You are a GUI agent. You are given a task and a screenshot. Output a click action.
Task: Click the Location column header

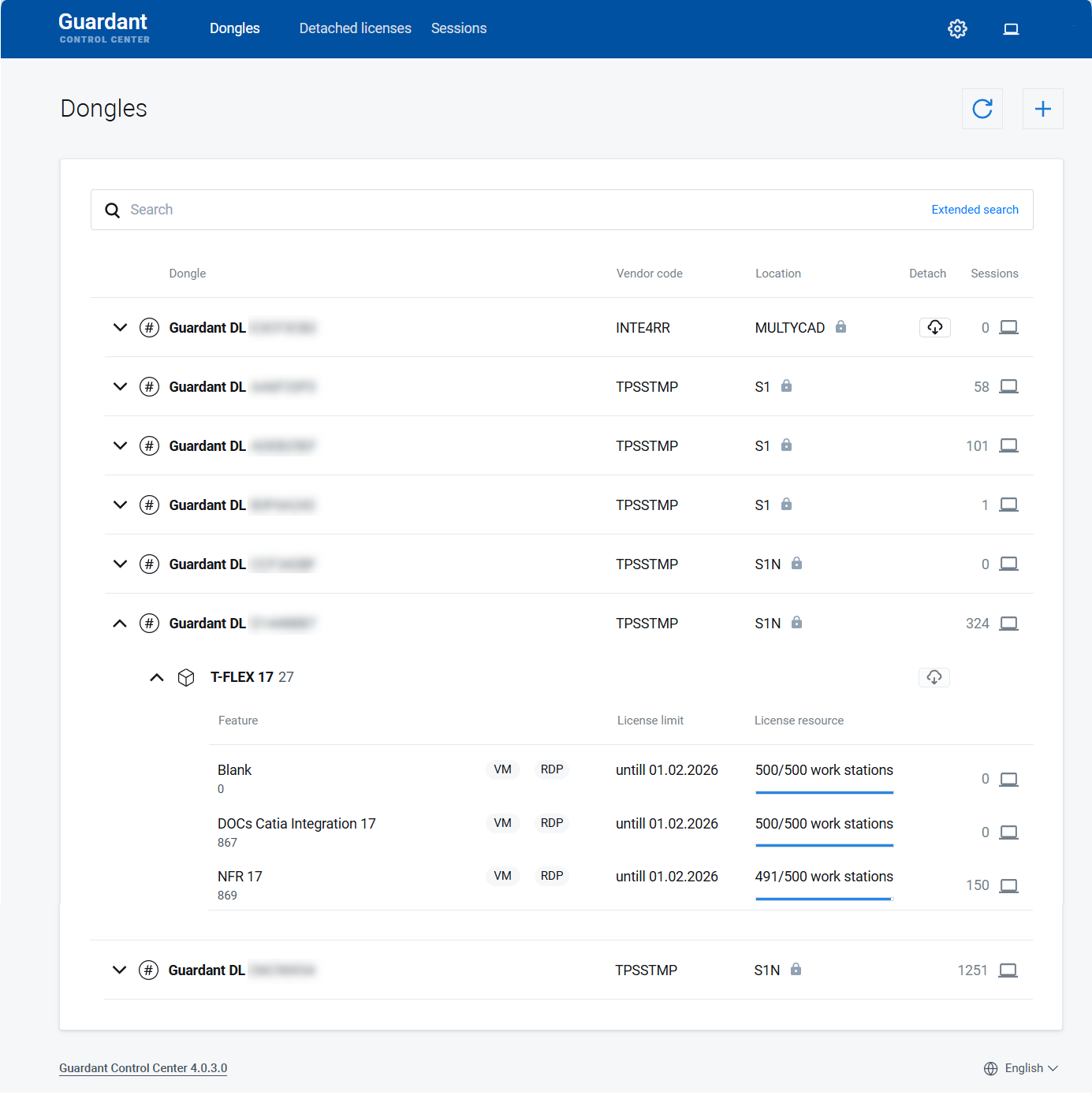tap(778, 274)
